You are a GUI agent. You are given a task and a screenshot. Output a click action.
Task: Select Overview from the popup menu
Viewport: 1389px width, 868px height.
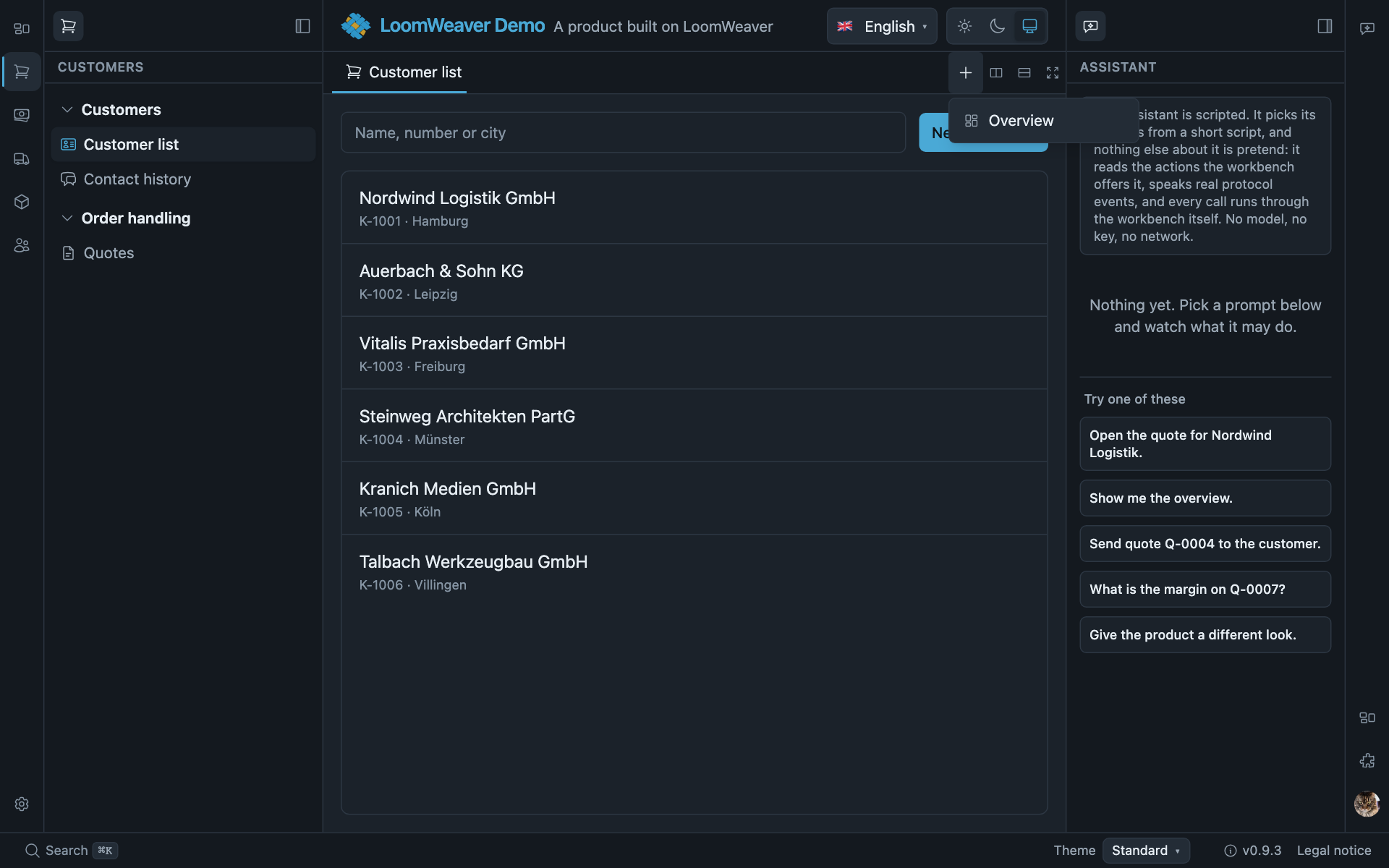click(x=1044, y=121)
